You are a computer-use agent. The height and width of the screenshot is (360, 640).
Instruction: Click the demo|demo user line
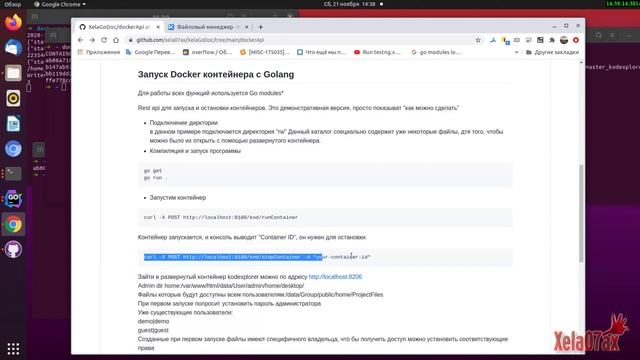153,321
